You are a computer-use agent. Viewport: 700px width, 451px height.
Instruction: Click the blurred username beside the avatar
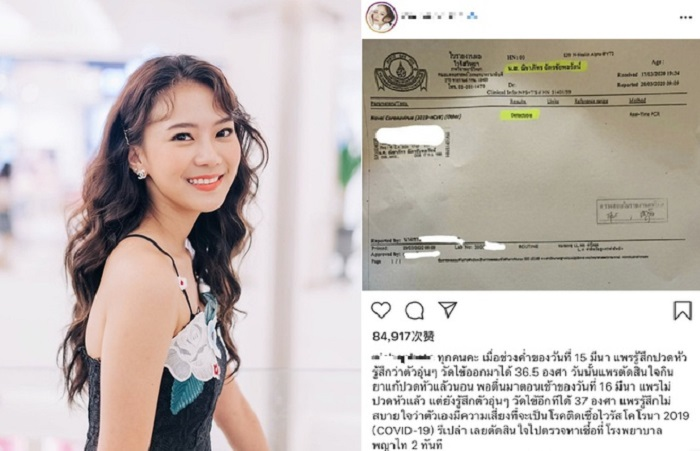[439, 17]
